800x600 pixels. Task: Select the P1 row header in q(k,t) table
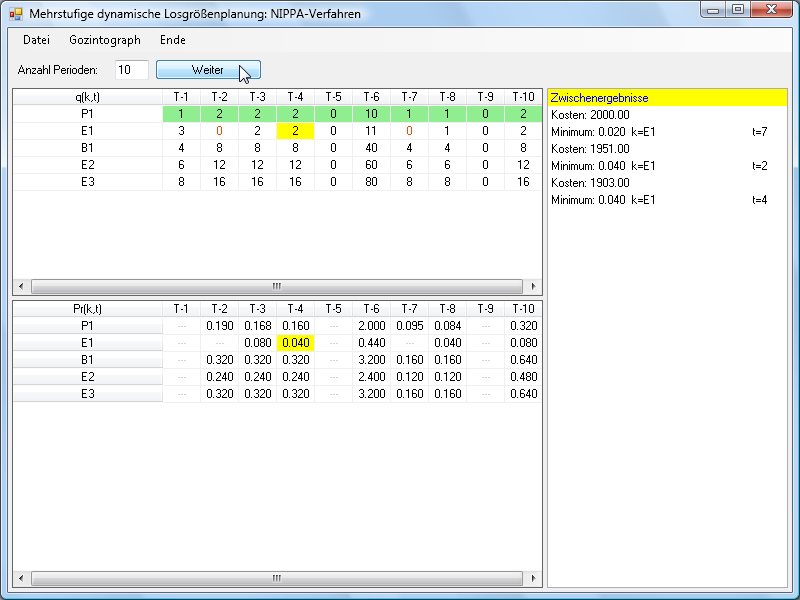click(x=87, y=114)
